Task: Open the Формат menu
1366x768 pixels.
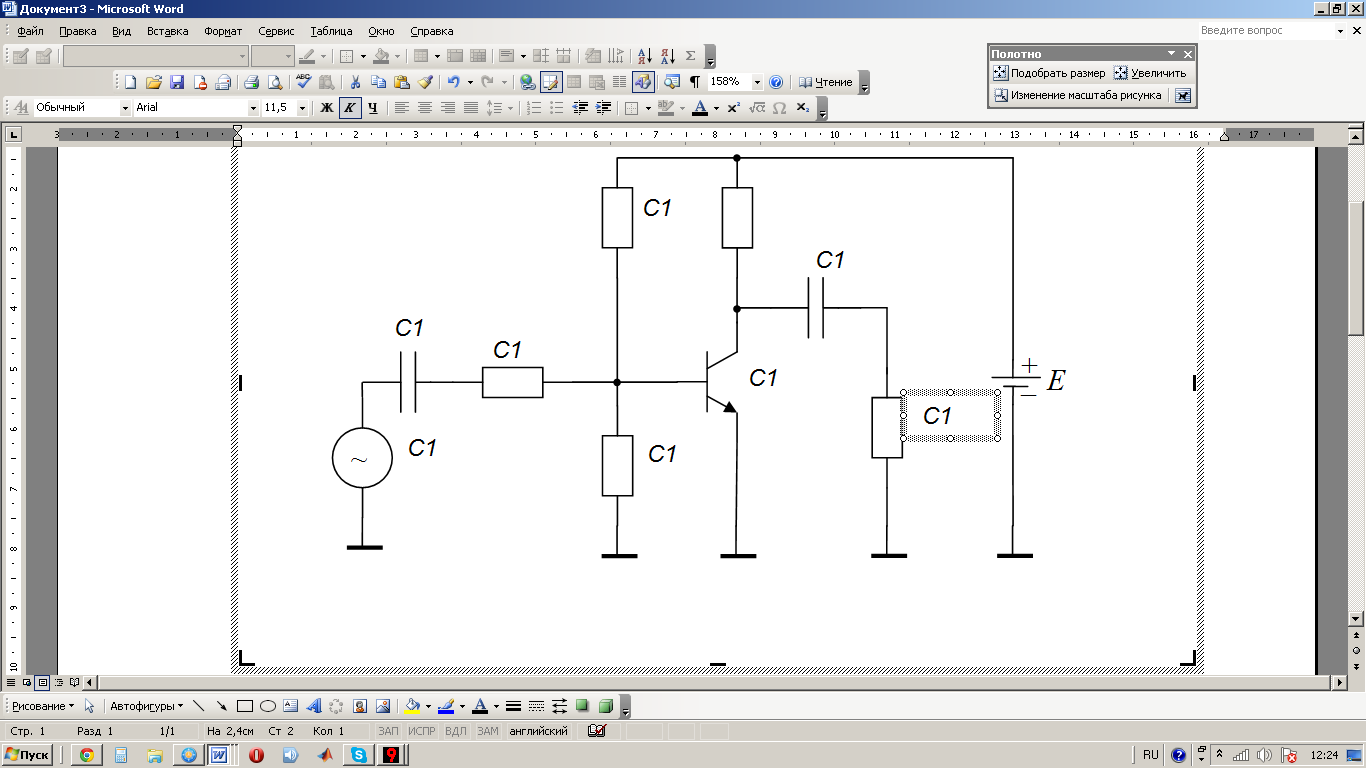Action: click(x=223, y=31)
